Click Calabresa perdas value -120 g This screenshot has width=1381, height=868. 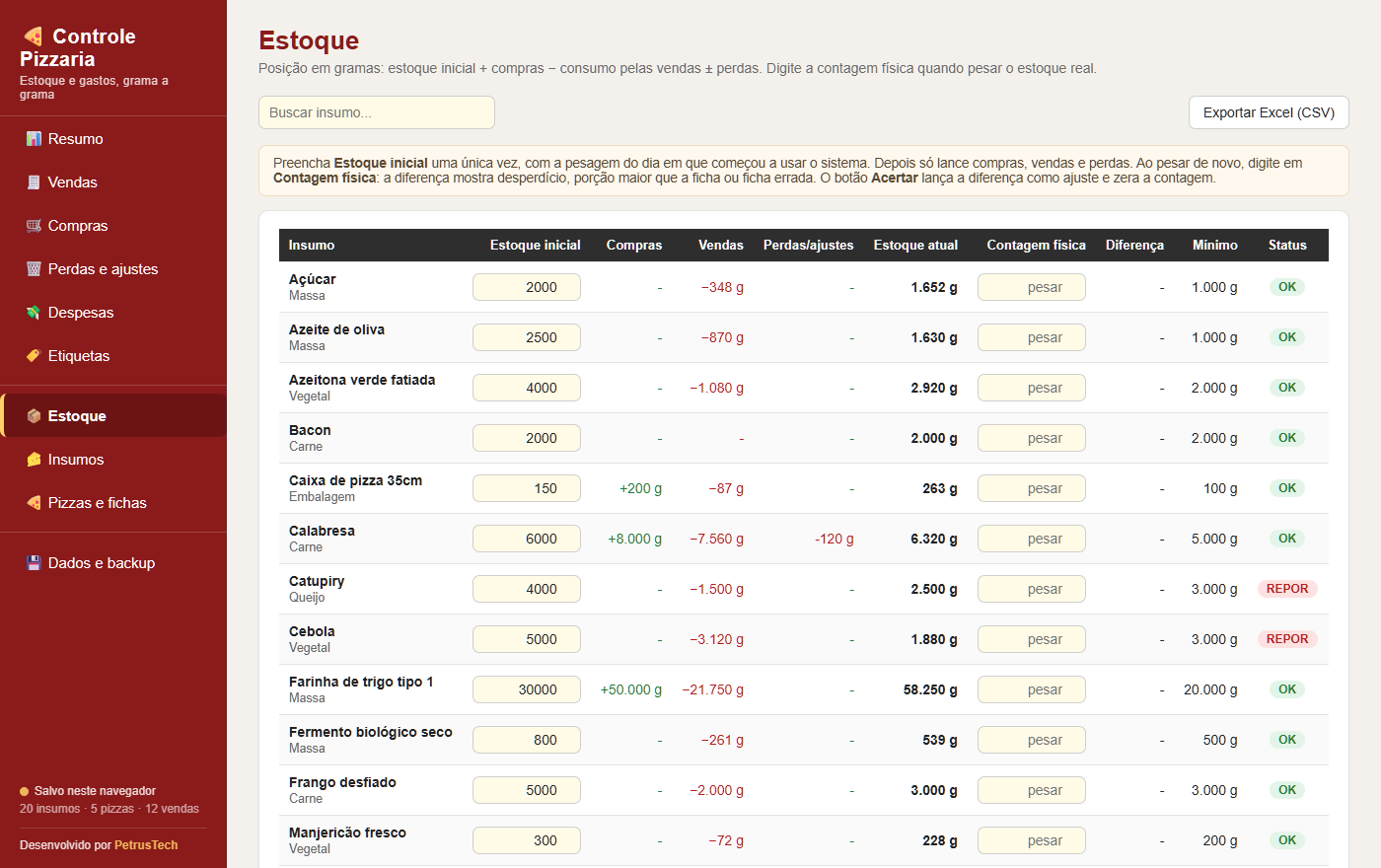coord(835,539)
